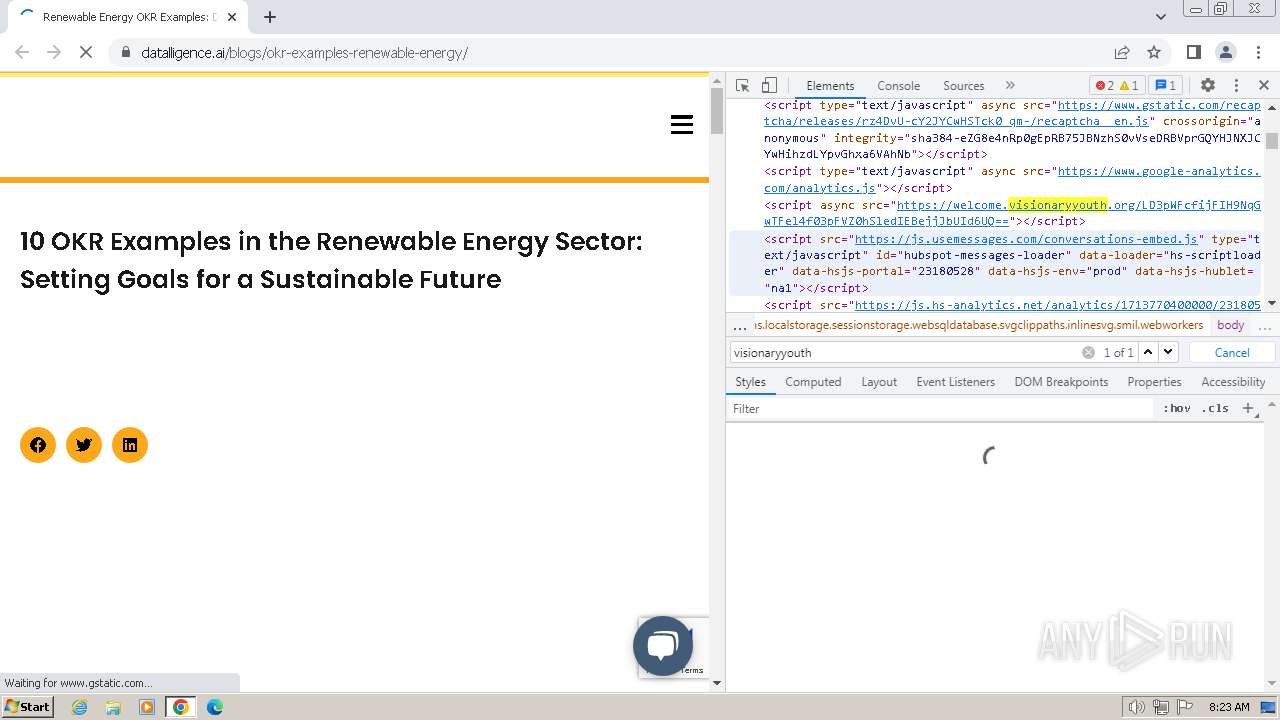
Task: Share article on LinkedIn
Action: click(130, 445)
